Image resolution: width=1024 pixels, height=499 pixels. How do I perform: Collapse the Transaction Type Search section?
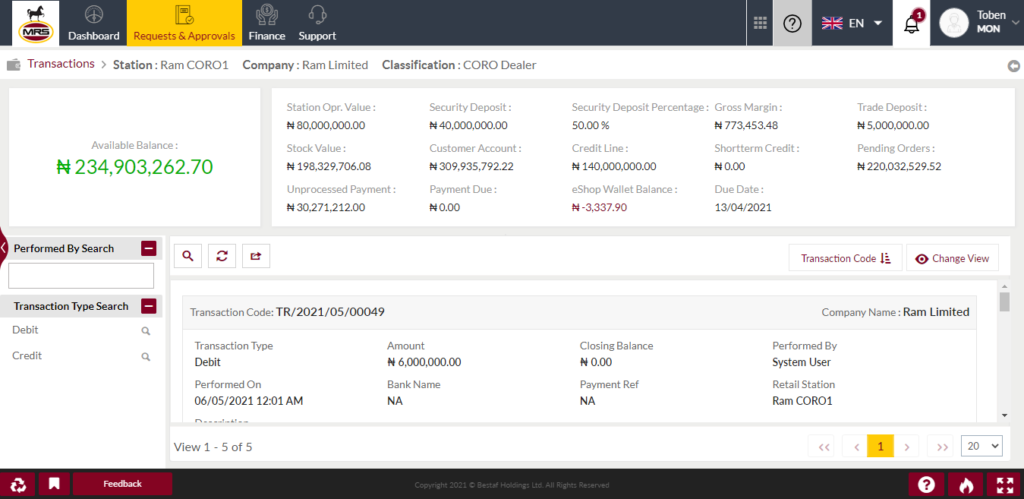[149, 306]
